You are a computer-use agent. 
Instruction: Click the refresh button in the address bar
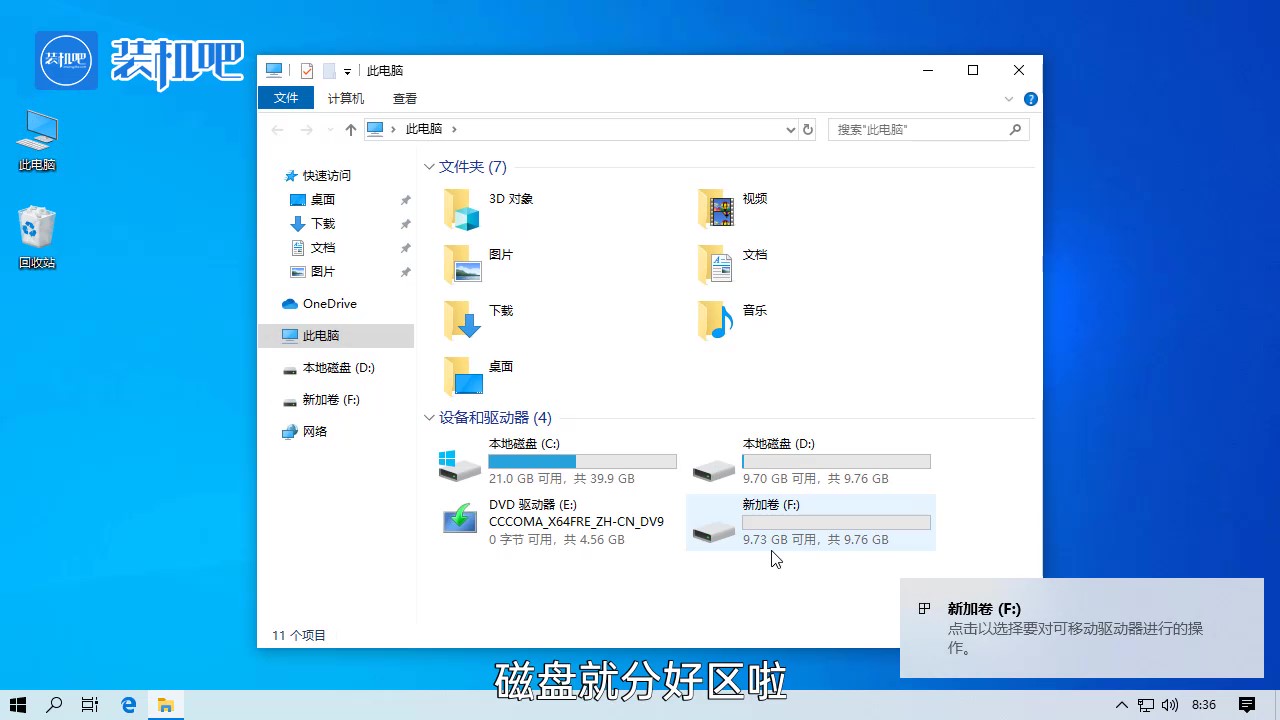pos(809,129)
